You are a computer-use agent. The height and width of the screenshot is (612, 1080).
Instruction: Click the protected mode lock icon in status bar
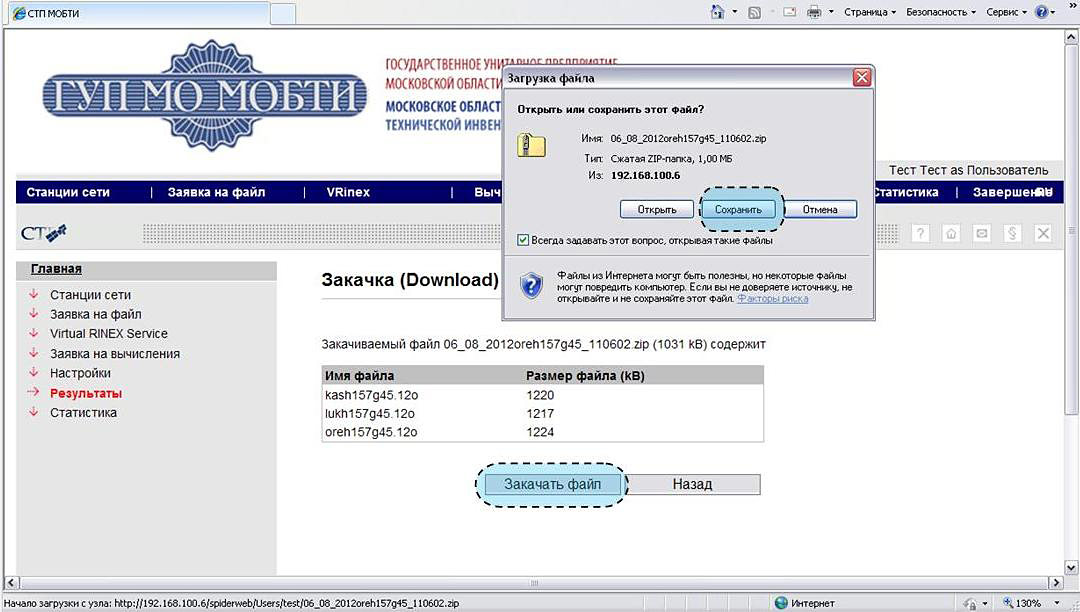coord(970,603)
